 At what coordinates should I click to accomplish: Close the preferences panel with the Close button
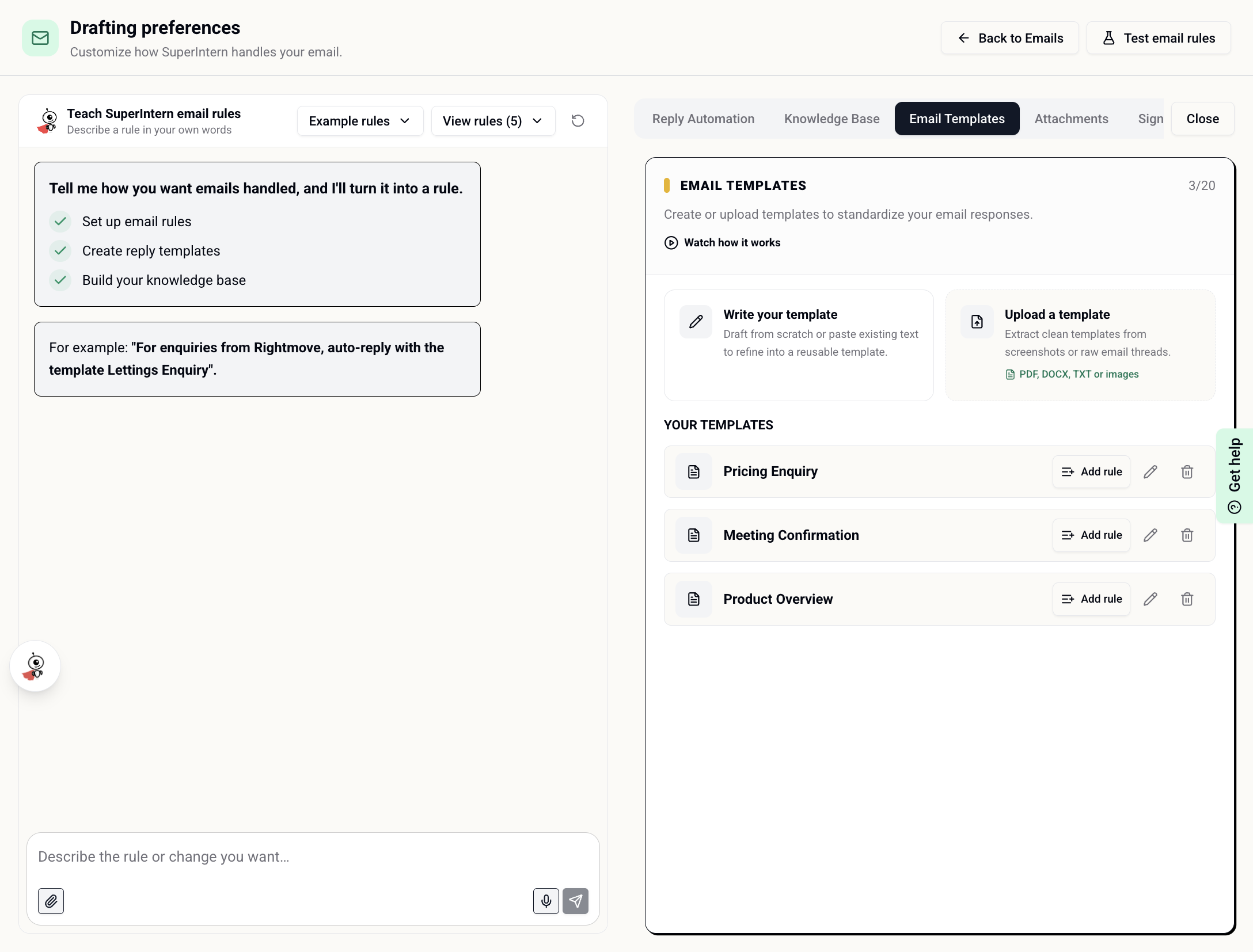[x=1202, y=119]
